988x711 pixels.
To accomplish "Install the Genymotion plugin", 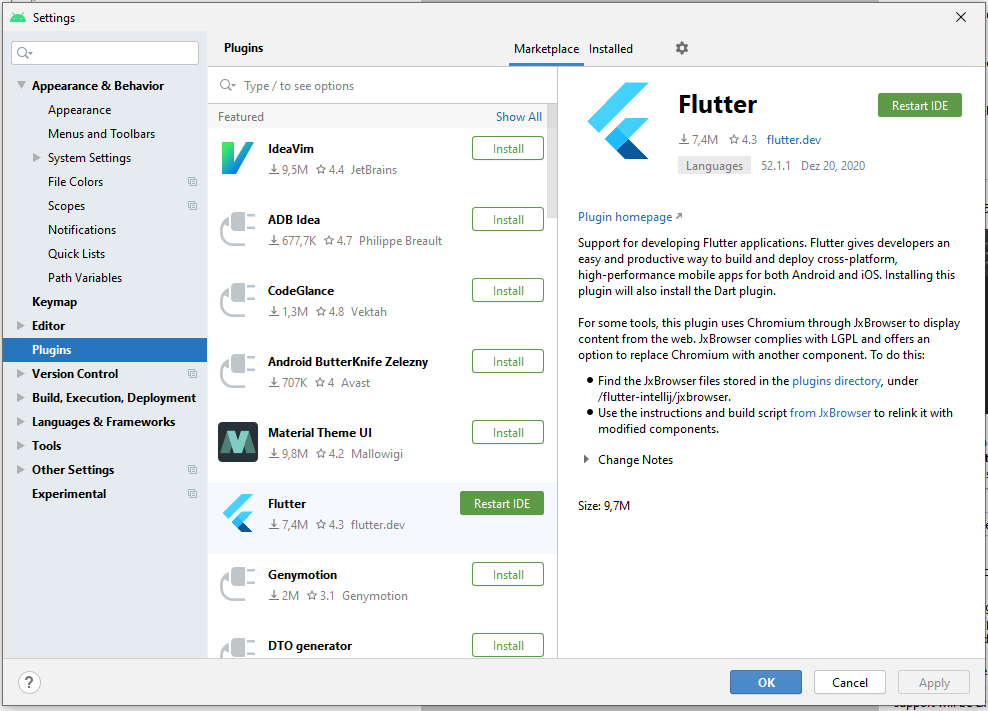I will point(508,575).
